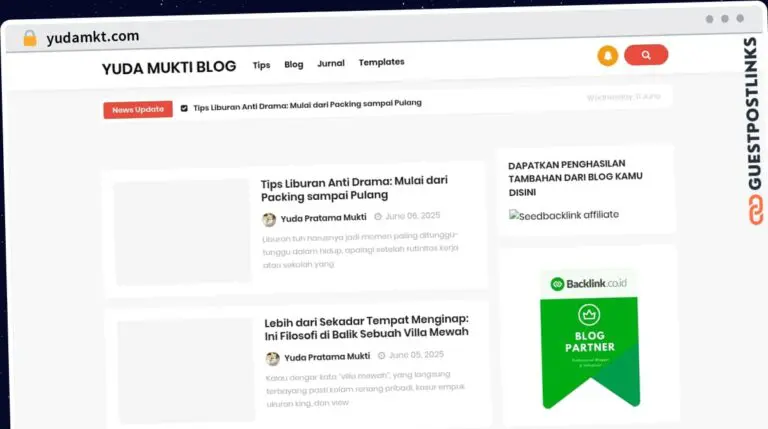Go to the Jurnal menu item
768x429 pixels.
point(331,63)
